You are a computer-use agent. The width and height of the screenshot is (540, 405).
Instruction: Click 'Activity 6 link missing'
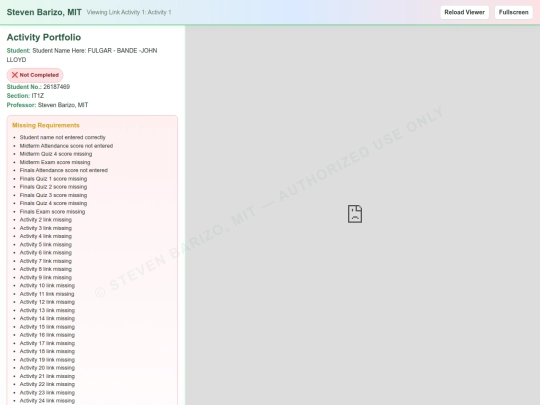click(46, 253)
